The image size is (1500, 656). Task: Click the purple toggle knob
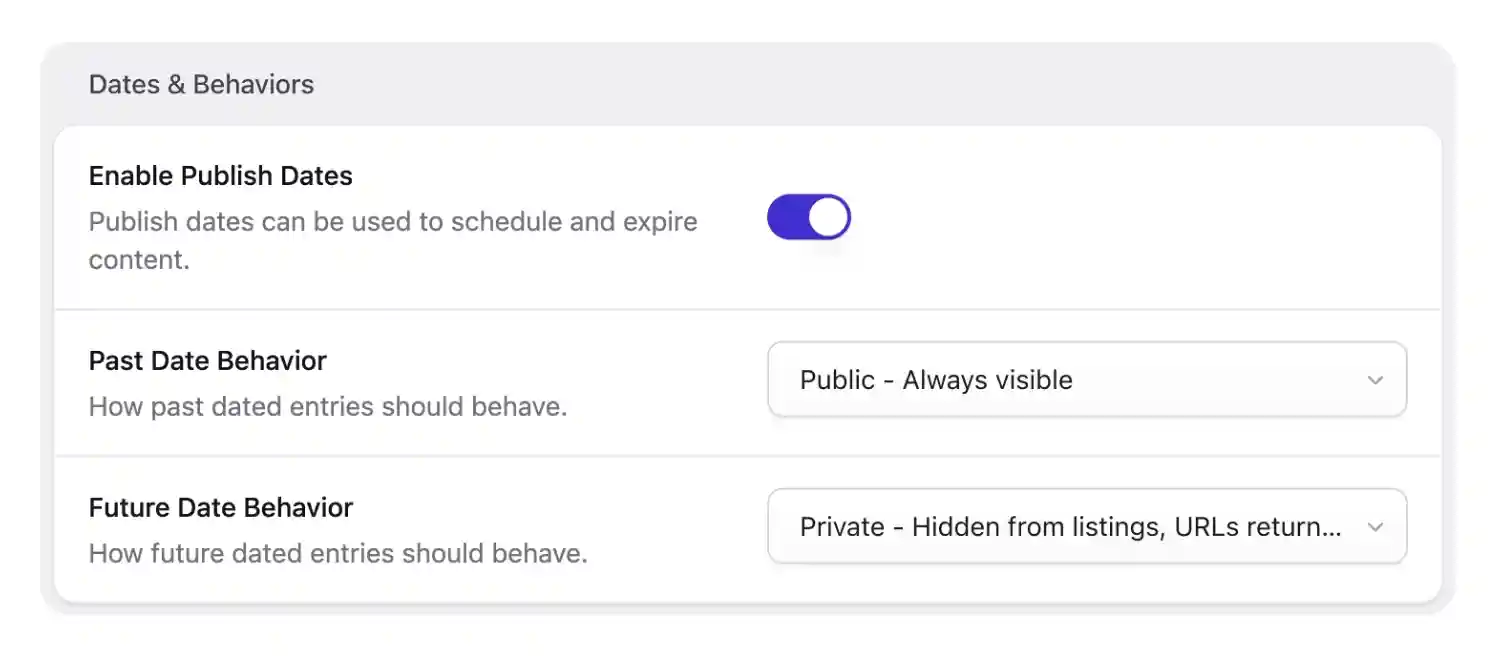[828, 217]
